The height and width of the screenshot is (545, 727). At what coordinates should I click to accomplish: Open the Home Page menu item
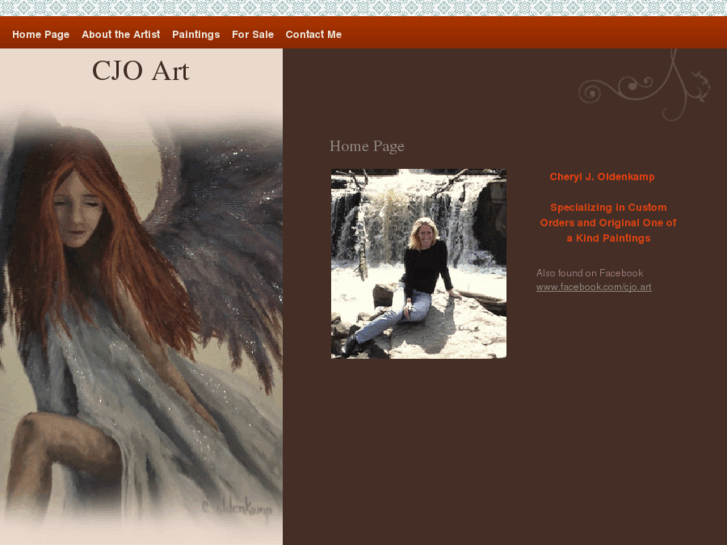41,34
